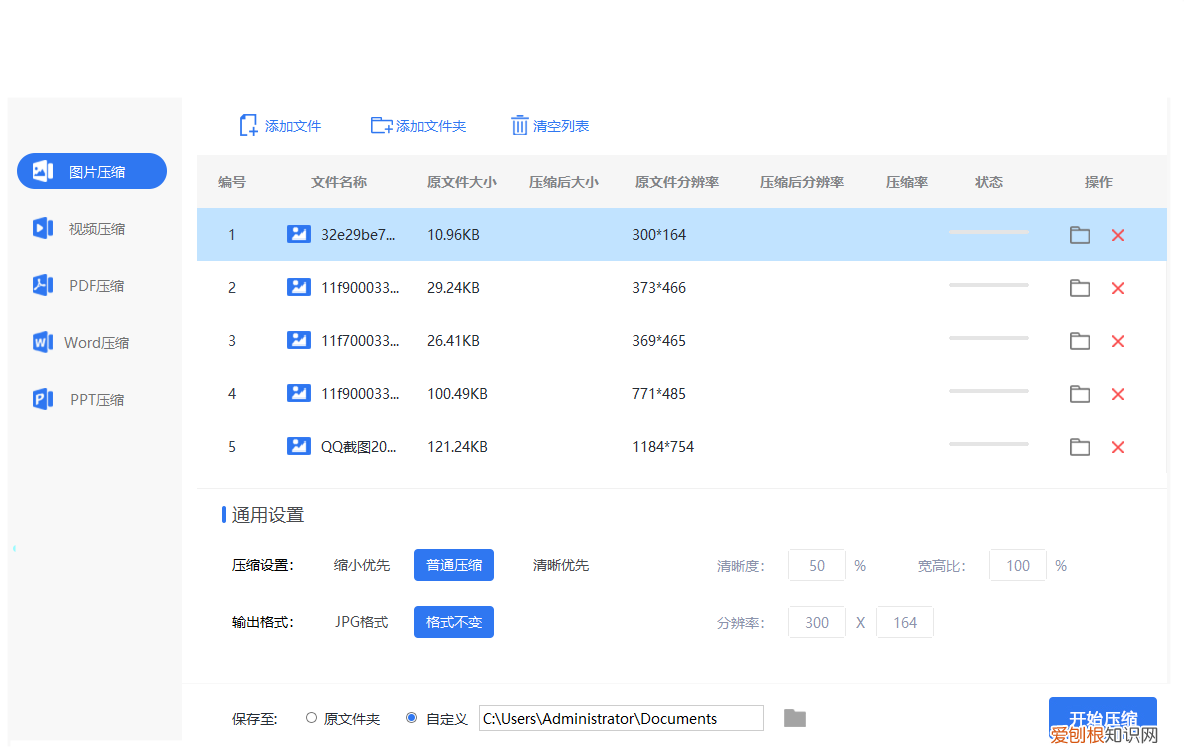Click the 添加文件夹 add folder icon

click(x=381, y=125)
